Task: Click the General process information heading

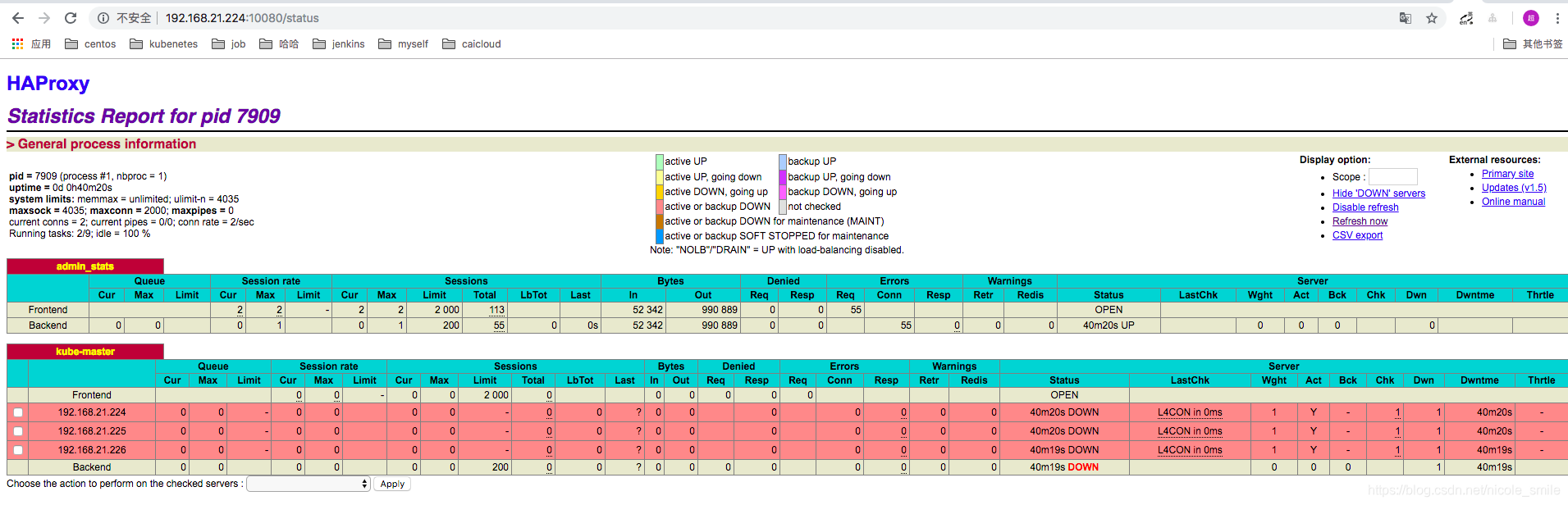Action: [107, 144]
